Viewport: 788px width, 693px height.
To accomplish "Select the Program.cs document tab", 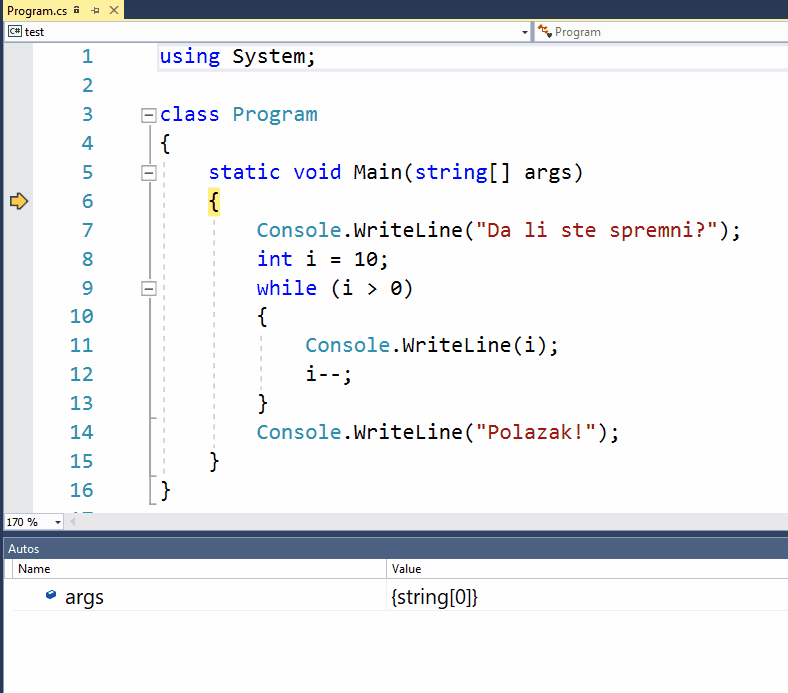I will [36, 10].
